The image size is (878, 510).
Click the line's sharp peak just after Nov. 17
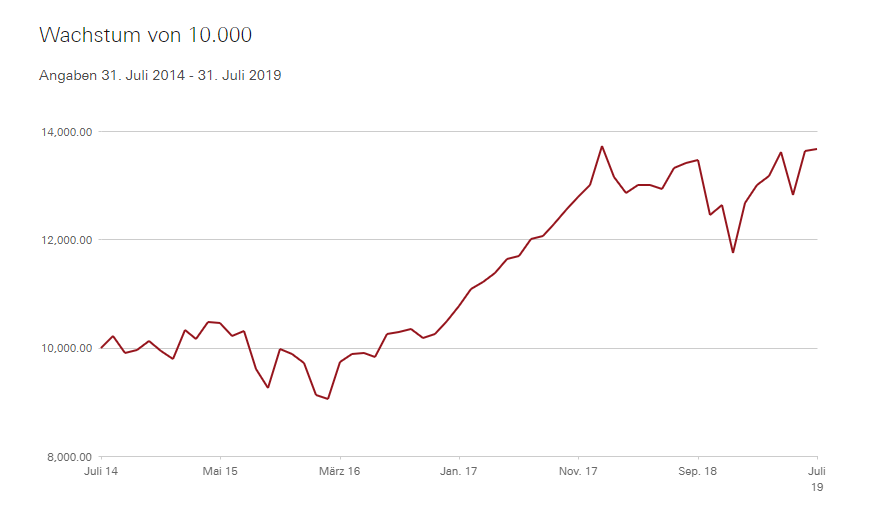point(602,147)
